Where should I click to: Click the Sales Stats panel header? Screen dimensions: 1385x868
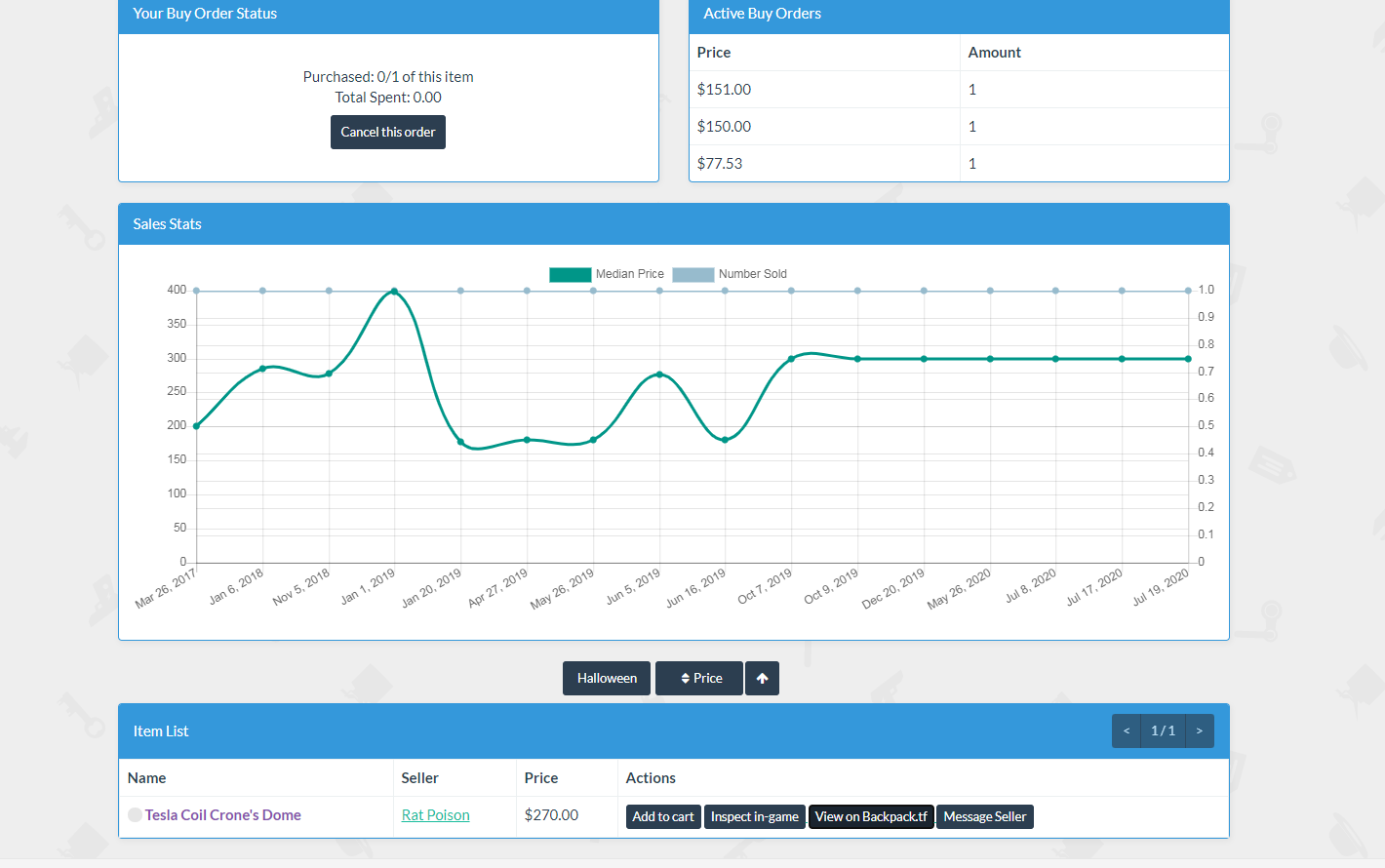point(673,224)
